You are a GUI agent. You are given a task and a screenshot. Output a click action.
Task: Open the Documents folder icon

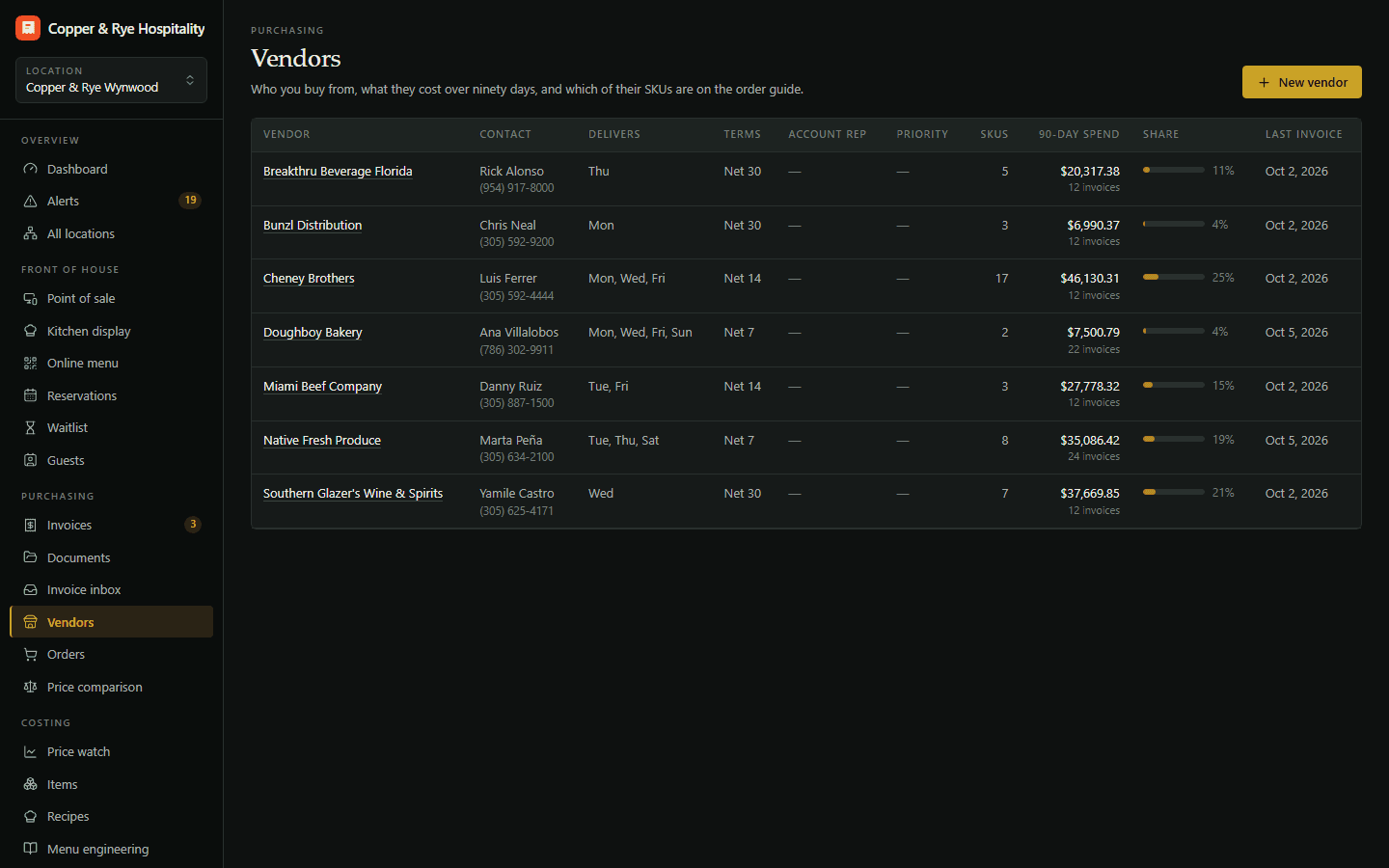pos(30,557)
